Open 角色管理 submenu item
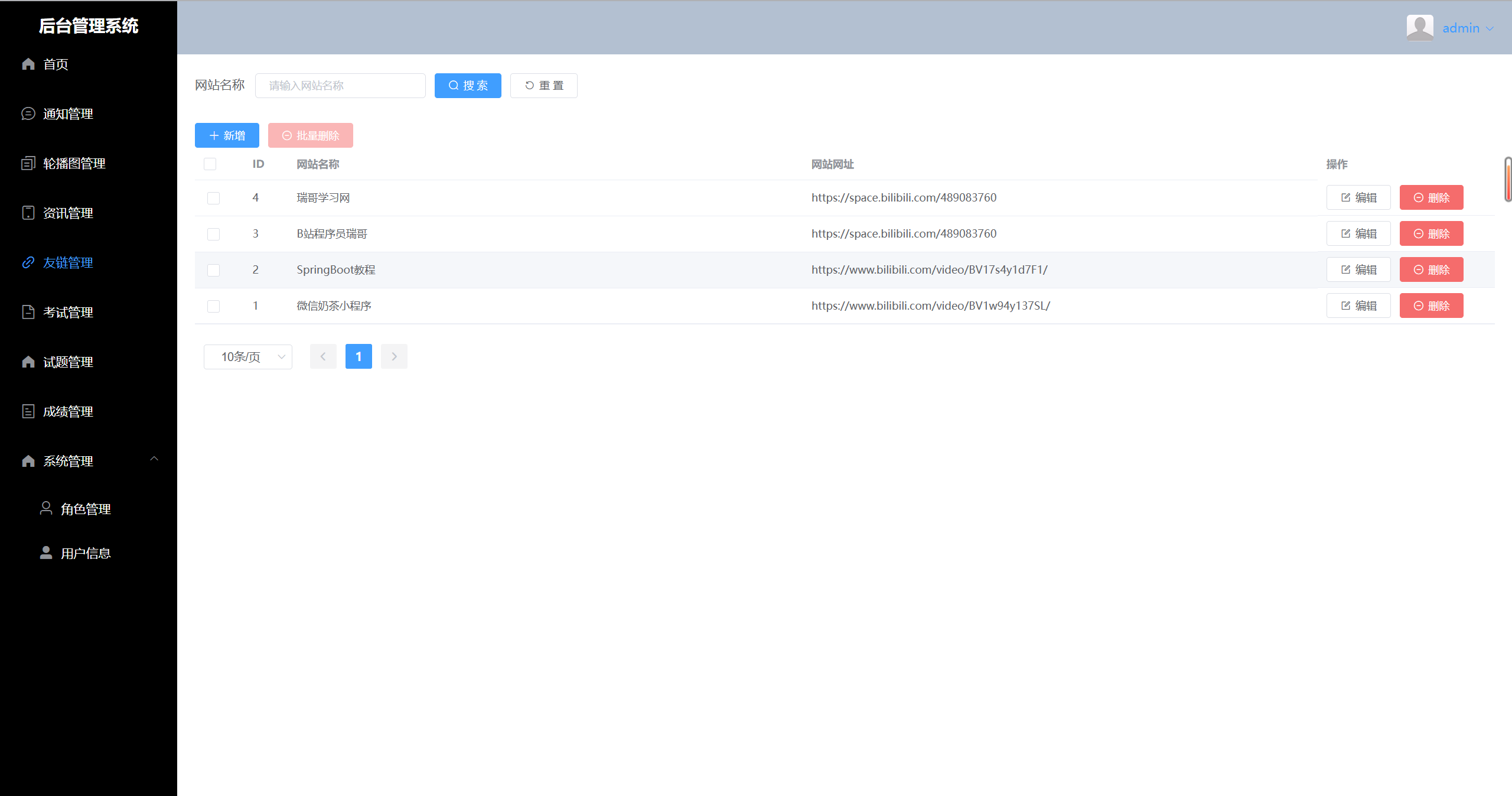The height and width of the screenshot is (796, 1512). (x=89, y=508)
